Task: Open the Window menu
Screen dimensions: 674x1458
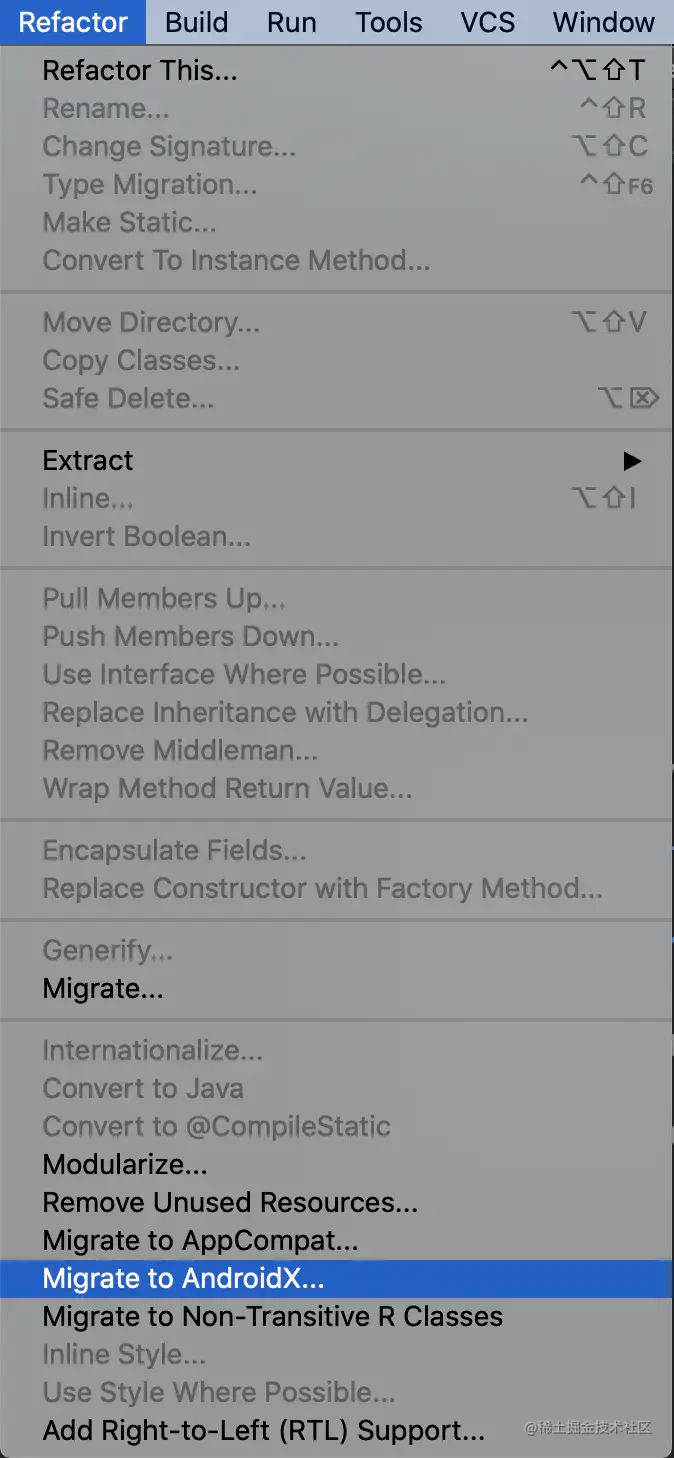Action: [604, 22]
